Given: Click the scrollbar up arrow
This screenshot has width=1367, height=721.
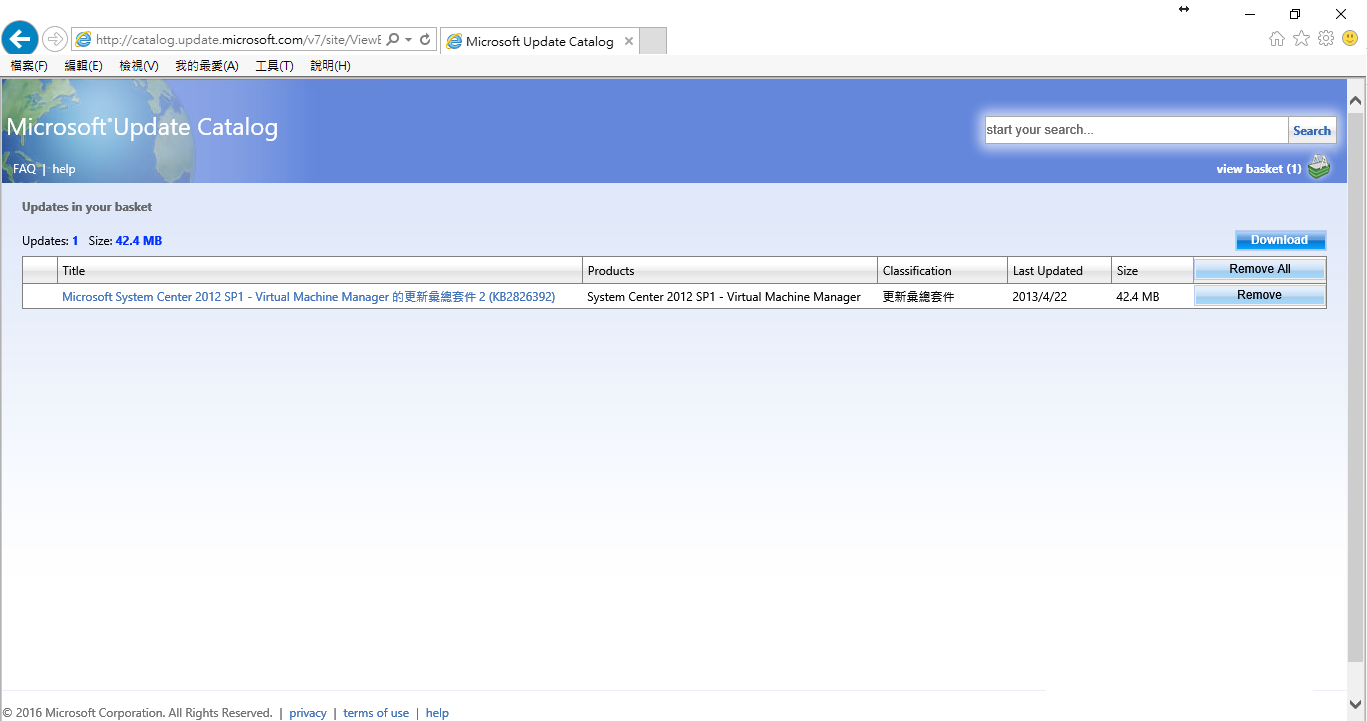Looking at the screenshot, I should click(1356, 100).
